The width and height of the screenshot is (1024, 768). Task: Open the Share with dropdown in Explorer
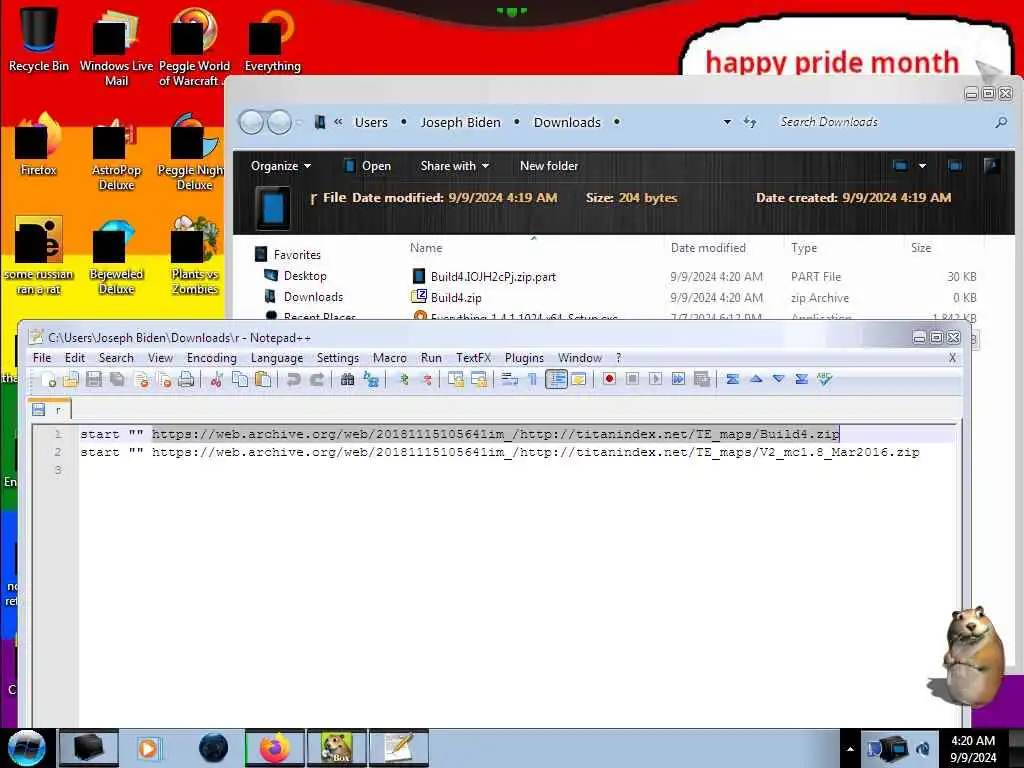455,166
